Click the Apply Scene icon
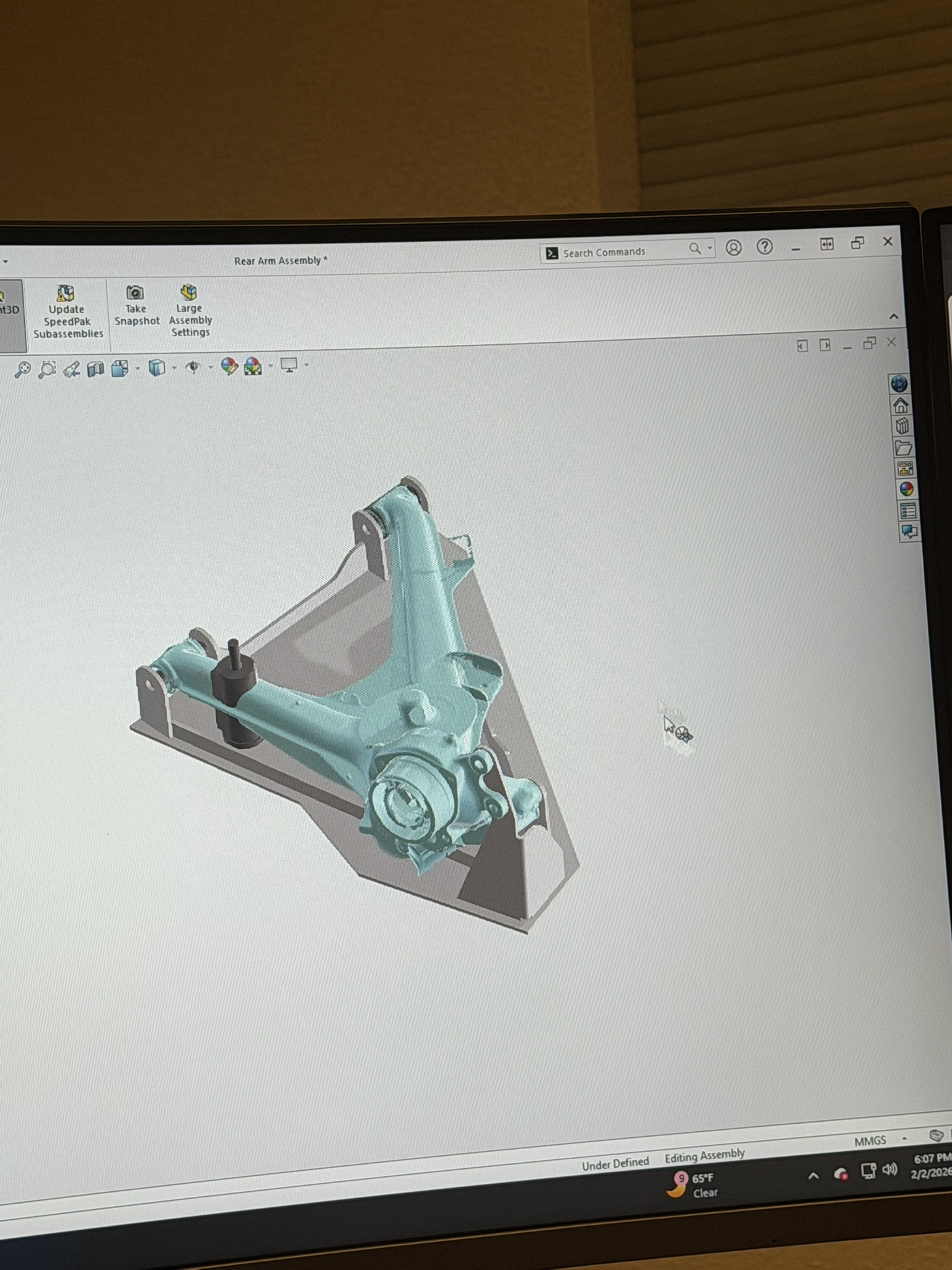Viewport: 952px width, 1270px height. pos(253,366)
